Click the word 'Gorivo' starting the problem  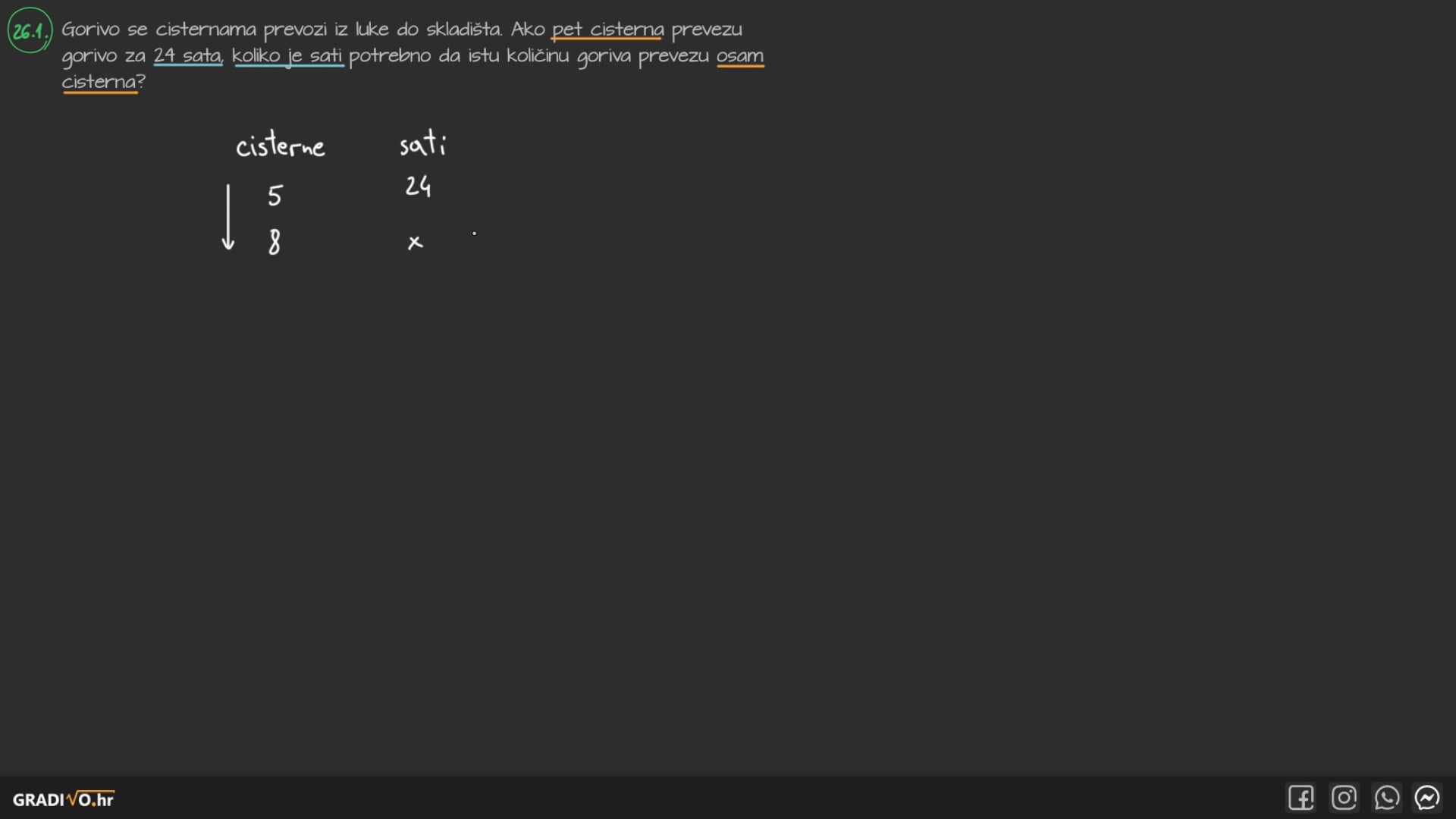[90, 30]
